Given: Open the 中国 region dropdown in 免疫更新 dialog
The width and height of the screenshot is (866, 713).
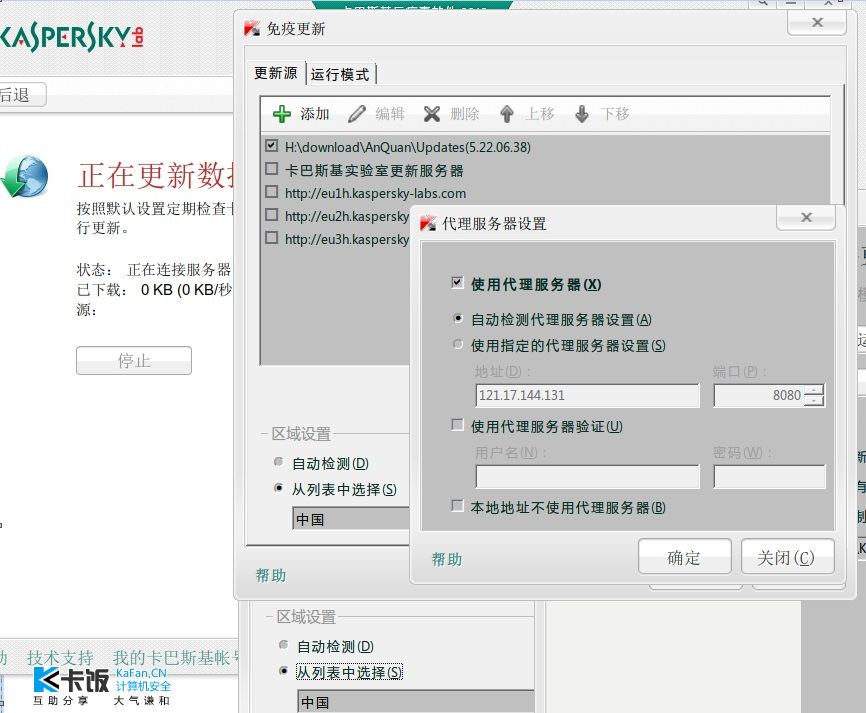Looking at the screenshot, I should [351, 520].
